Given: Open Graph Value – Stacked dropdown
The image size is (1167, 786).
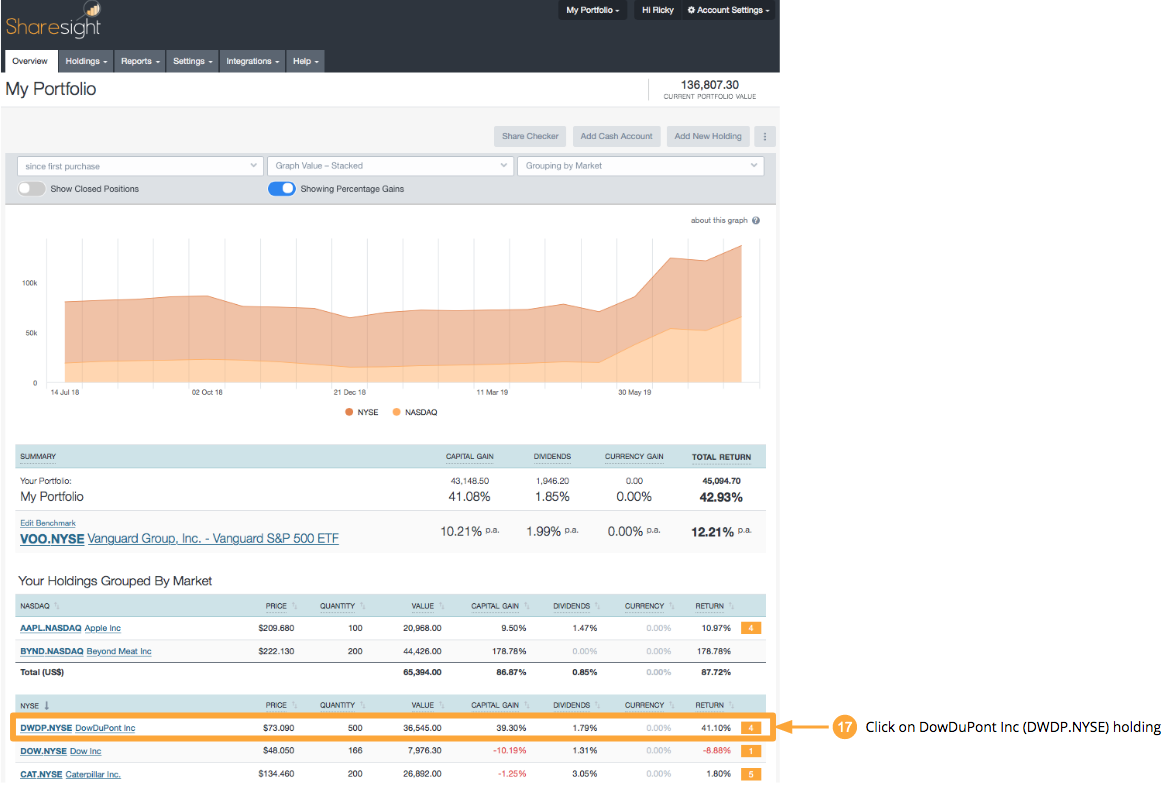Looking at the screenshot, I should pos(391,166).
